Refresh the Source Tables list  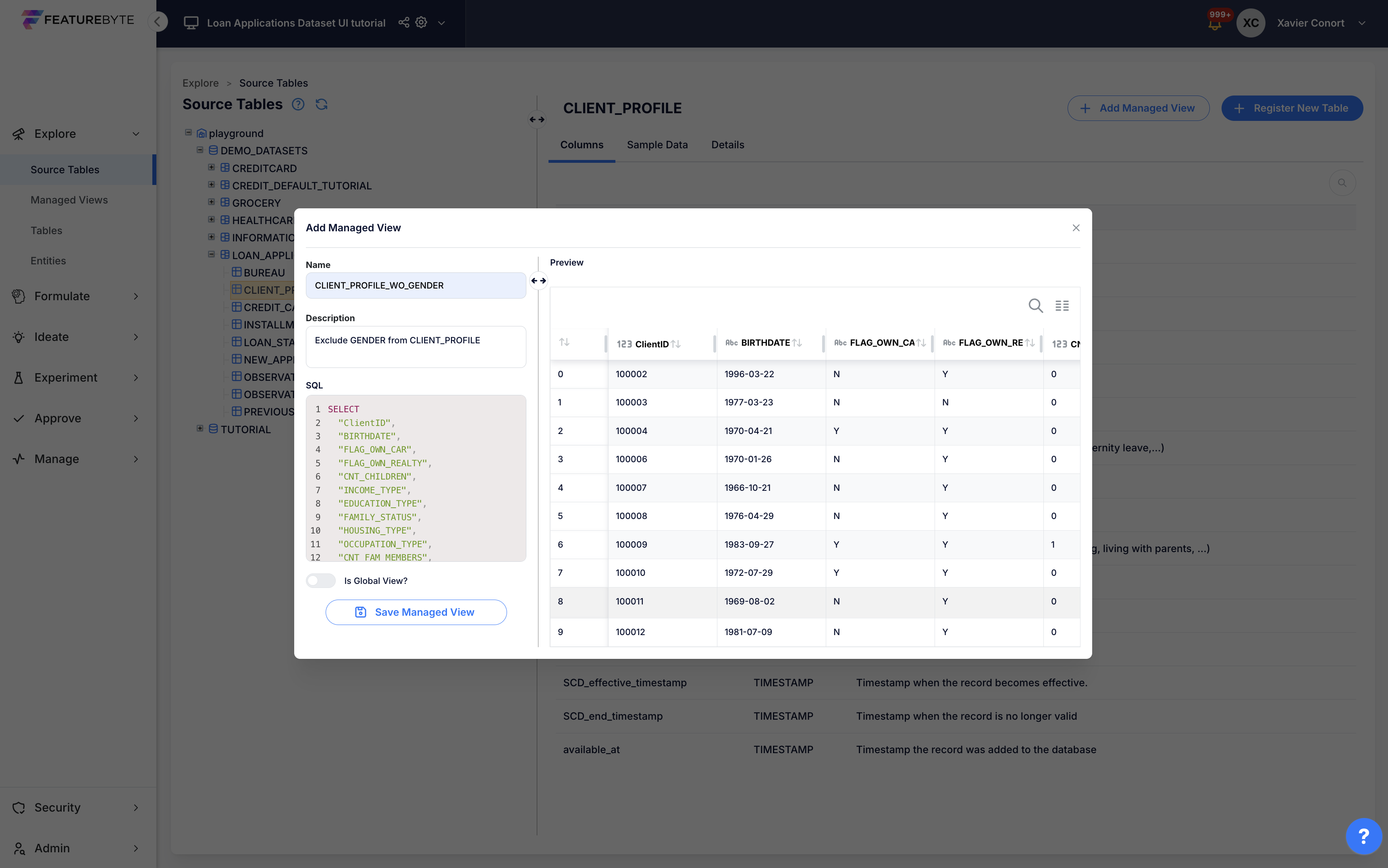click(322, 104)
